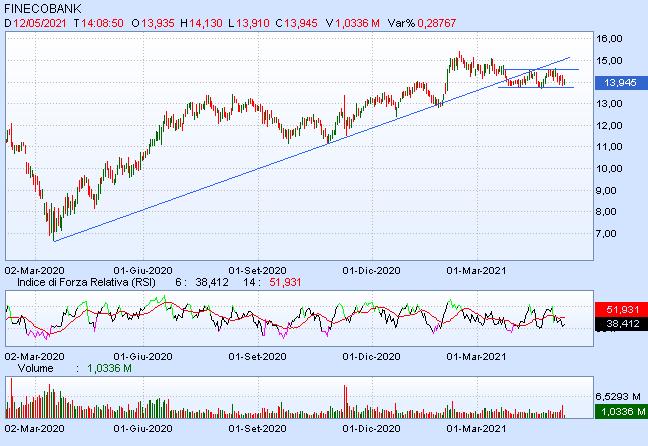Click 01-Mar-2021 label under price chart

tap(476, 271)
